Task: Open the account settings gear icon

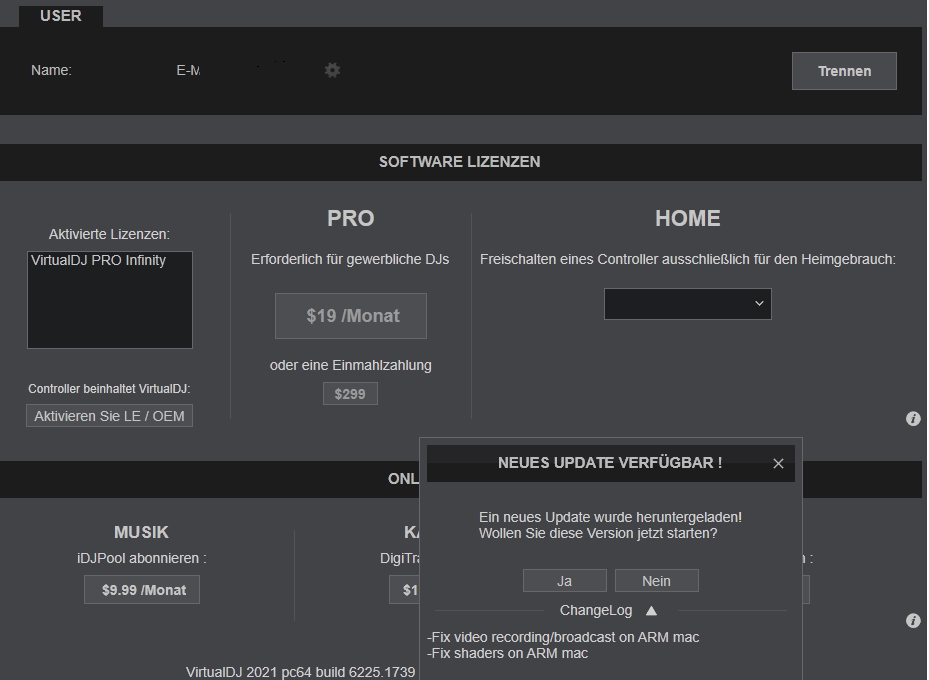Action: tap(332, 70)
